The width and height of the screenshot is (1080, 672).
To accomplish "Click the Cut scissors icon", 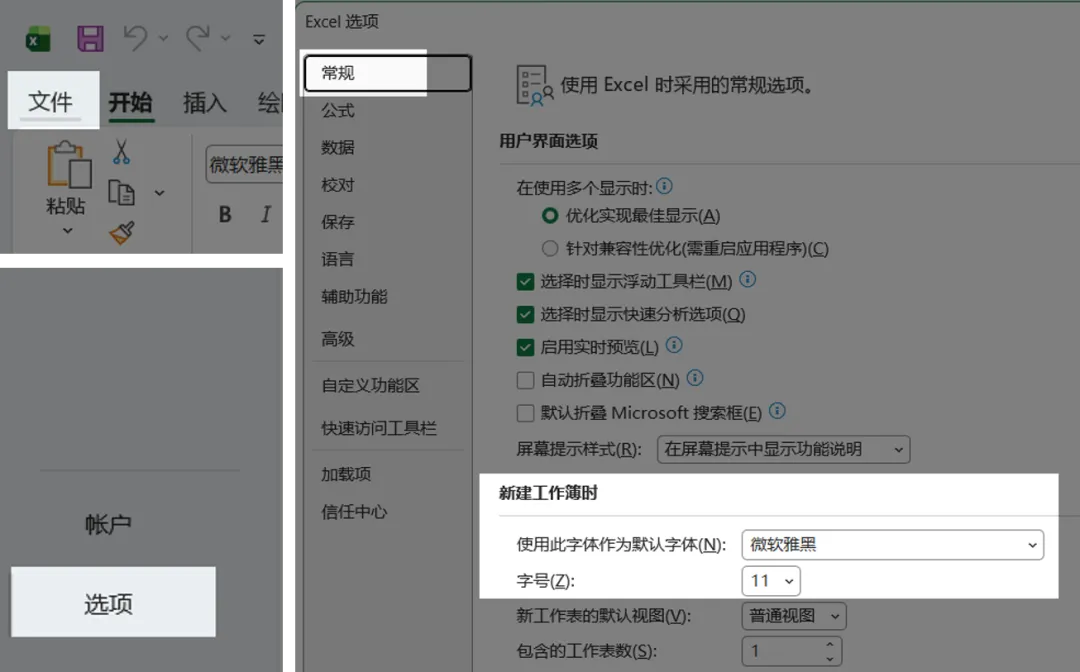I will pos(121,151).
